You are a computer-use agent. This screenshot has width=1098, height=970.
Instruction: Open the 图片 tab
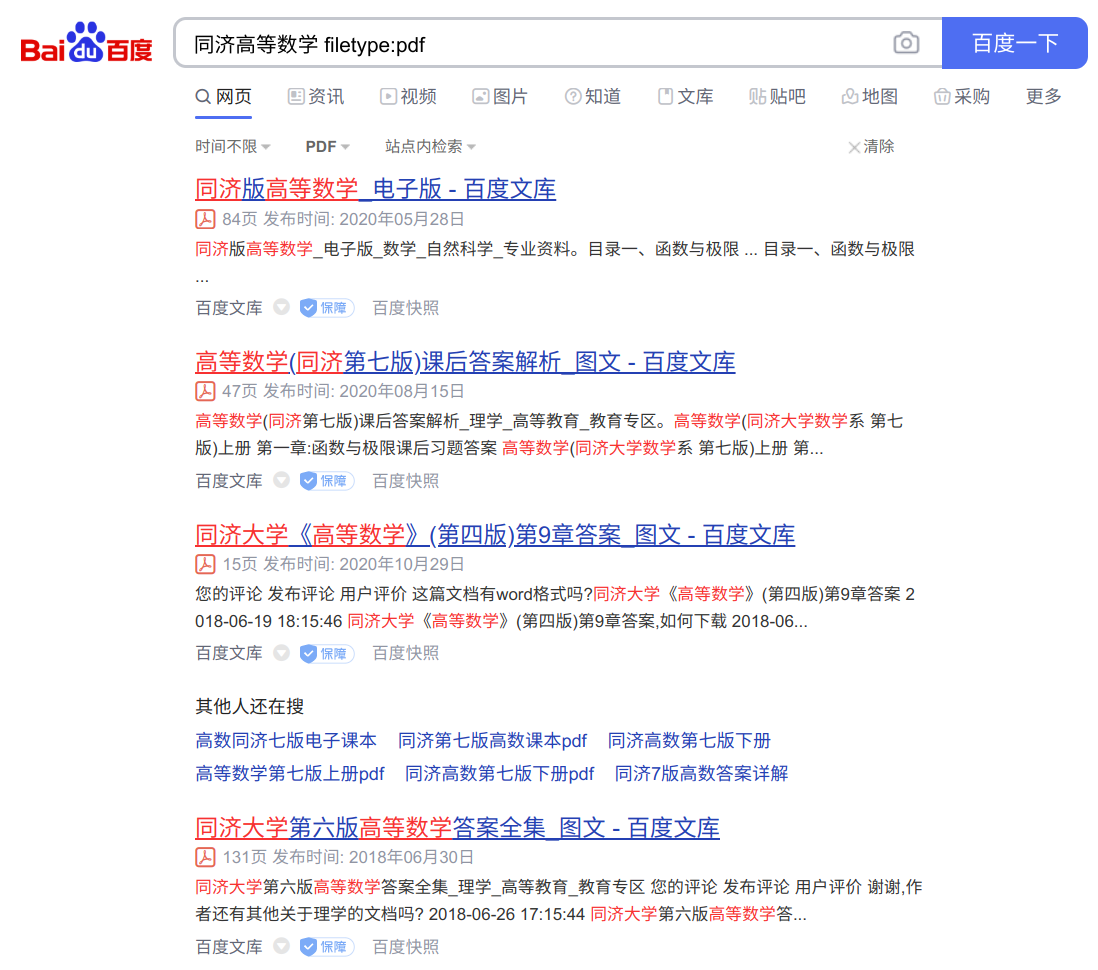[x=500, y=97]
